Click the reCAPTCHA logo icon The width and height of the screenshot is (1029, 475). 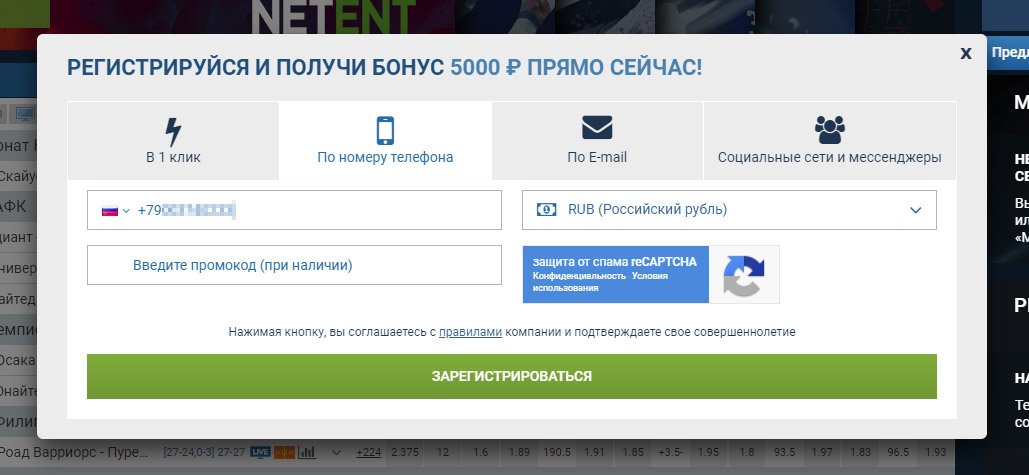[744, 275]
